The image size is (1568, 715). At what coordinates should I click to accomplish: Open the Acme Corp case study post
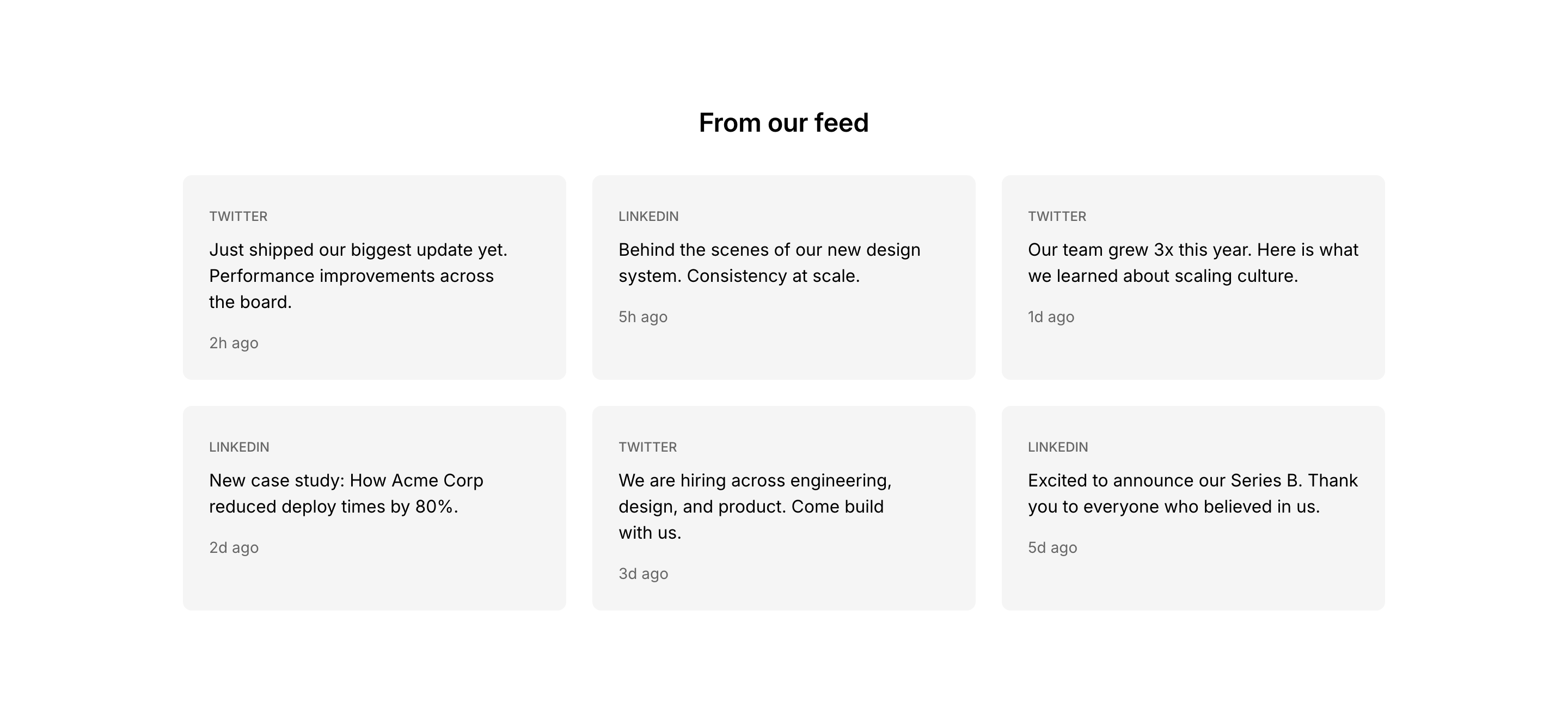(x=346, y=494)
